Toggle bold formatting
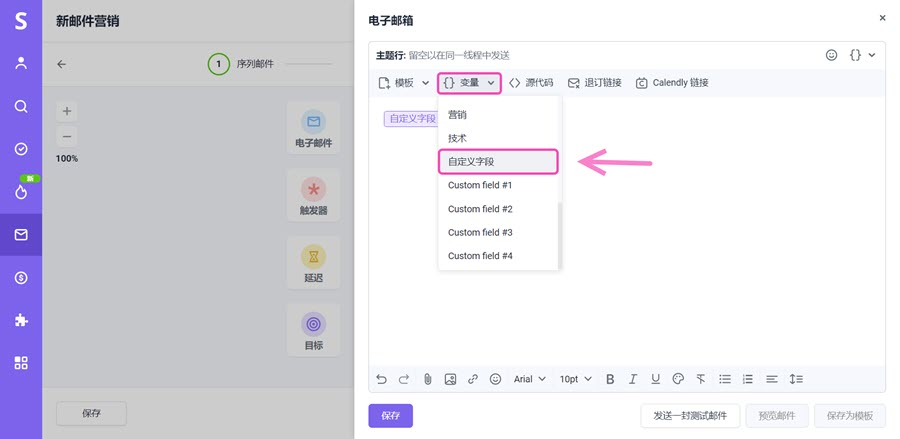Screen dimensions: 900x439 tap(610, 379)
